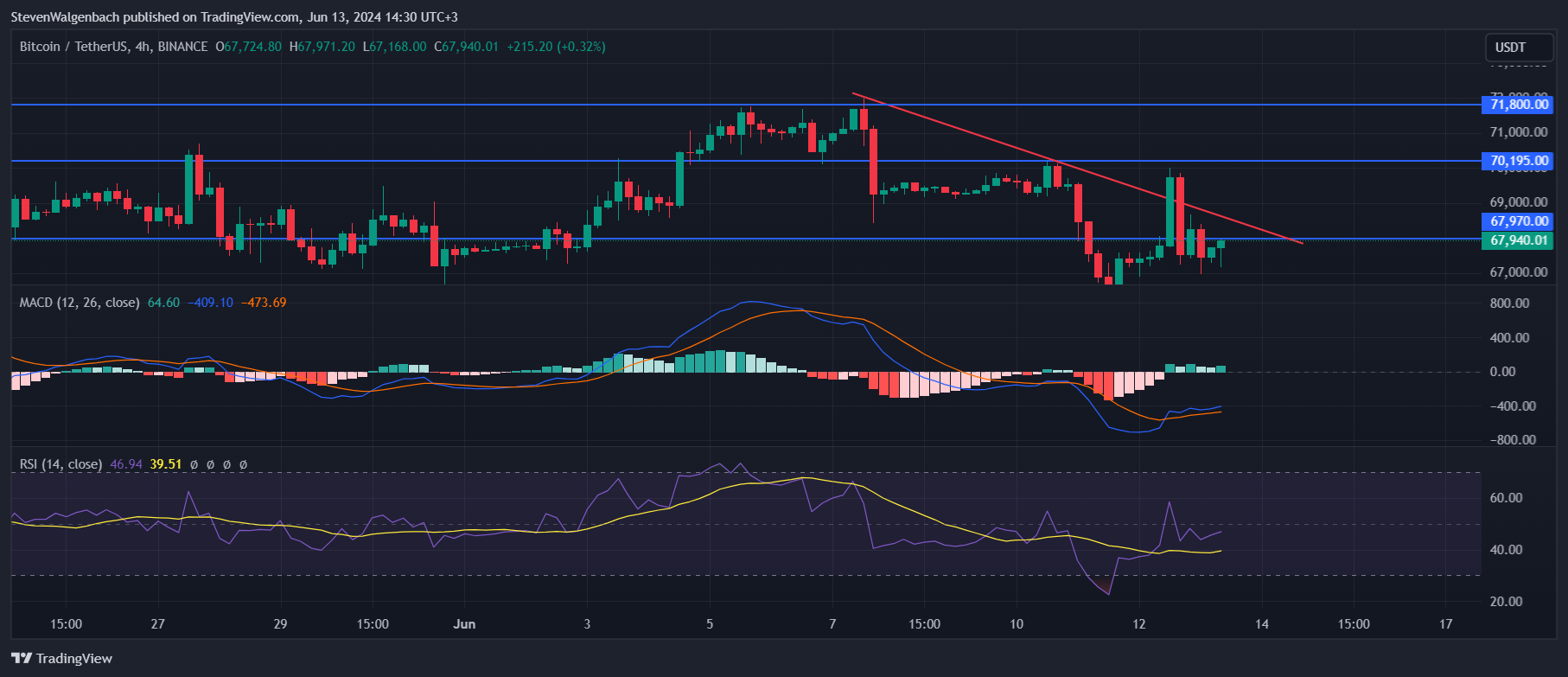Select the red descending trendline

point(1077,169)
